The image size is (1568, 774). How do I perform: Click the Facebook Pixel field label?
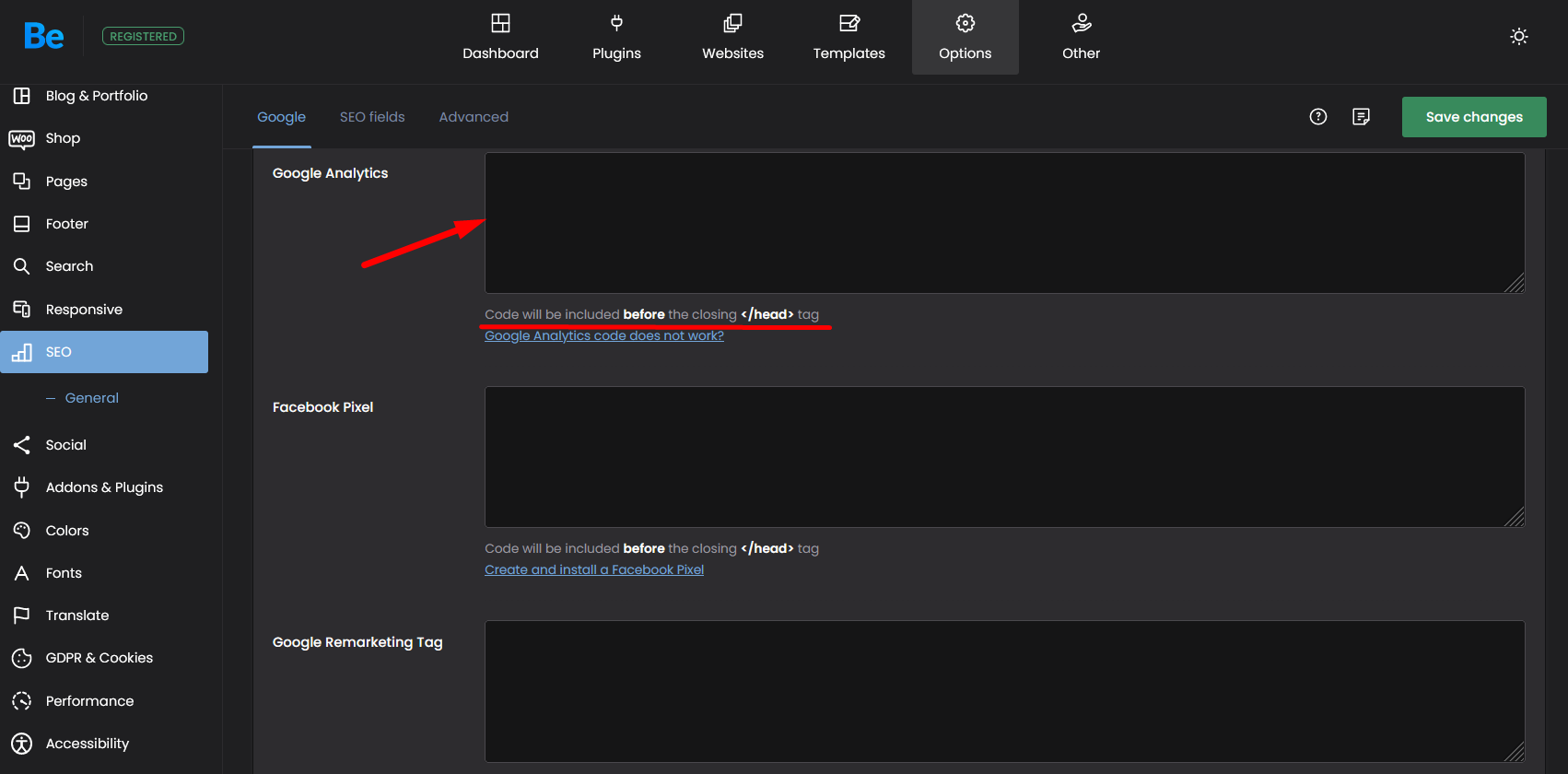click(322, 407)
